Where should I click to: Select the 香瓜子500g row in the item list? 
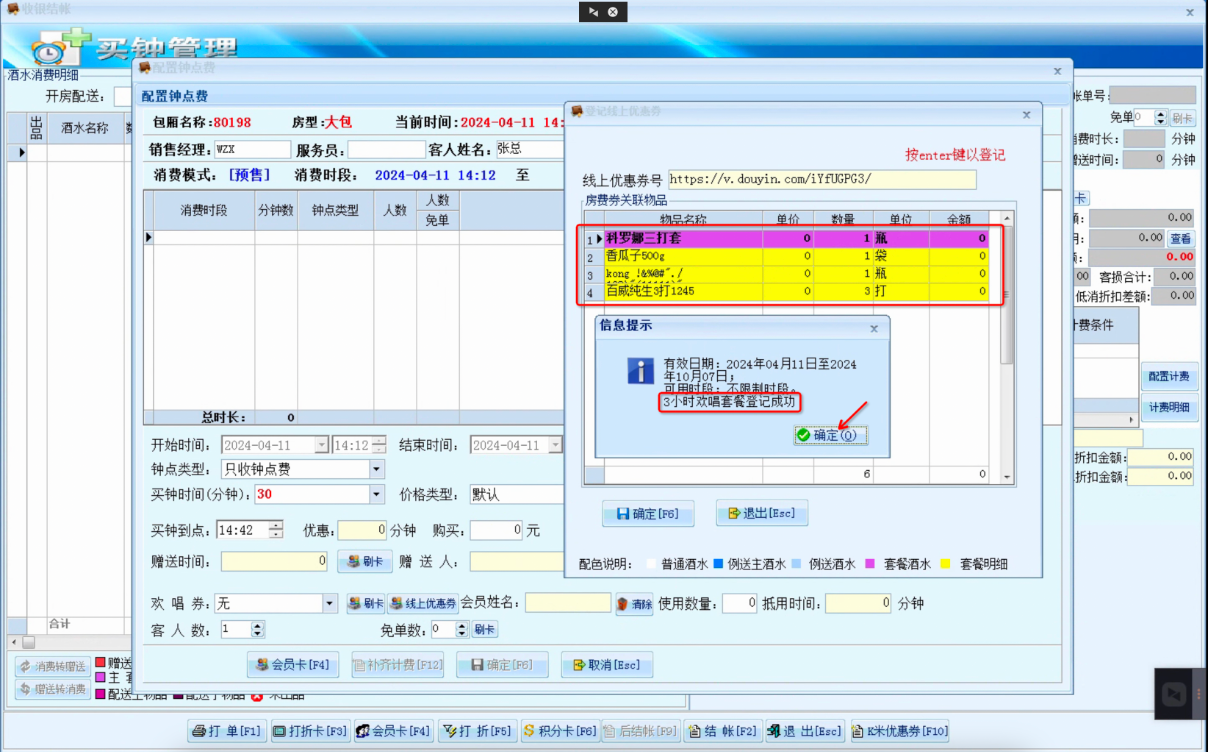coord(680,256)
